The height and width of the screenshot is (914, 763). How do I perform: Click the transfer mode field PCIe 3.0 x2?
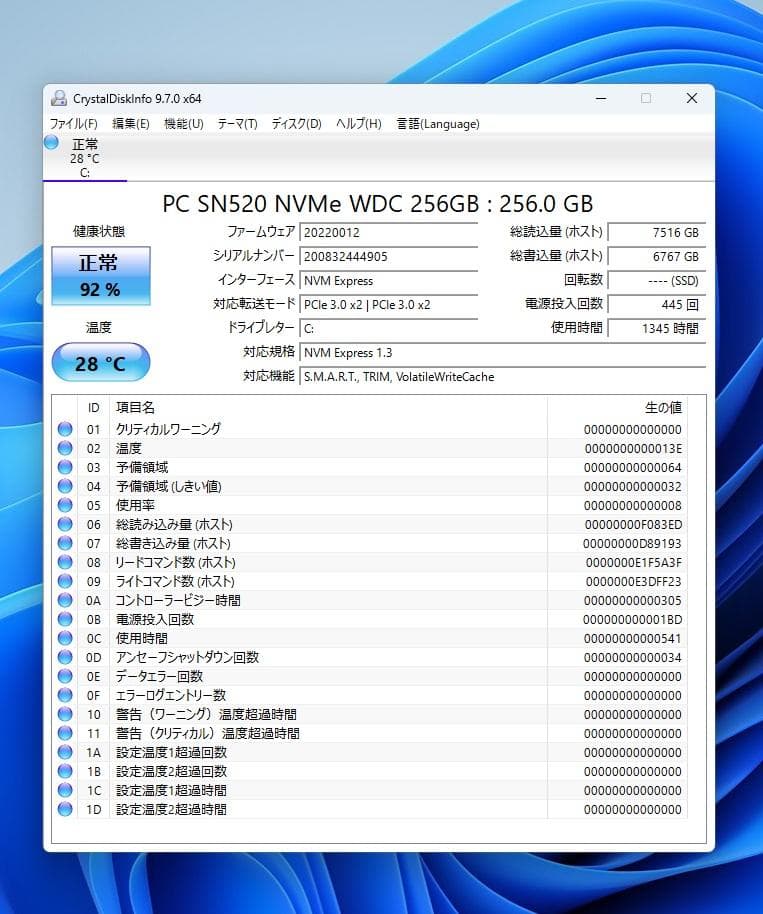pos(388,304)
